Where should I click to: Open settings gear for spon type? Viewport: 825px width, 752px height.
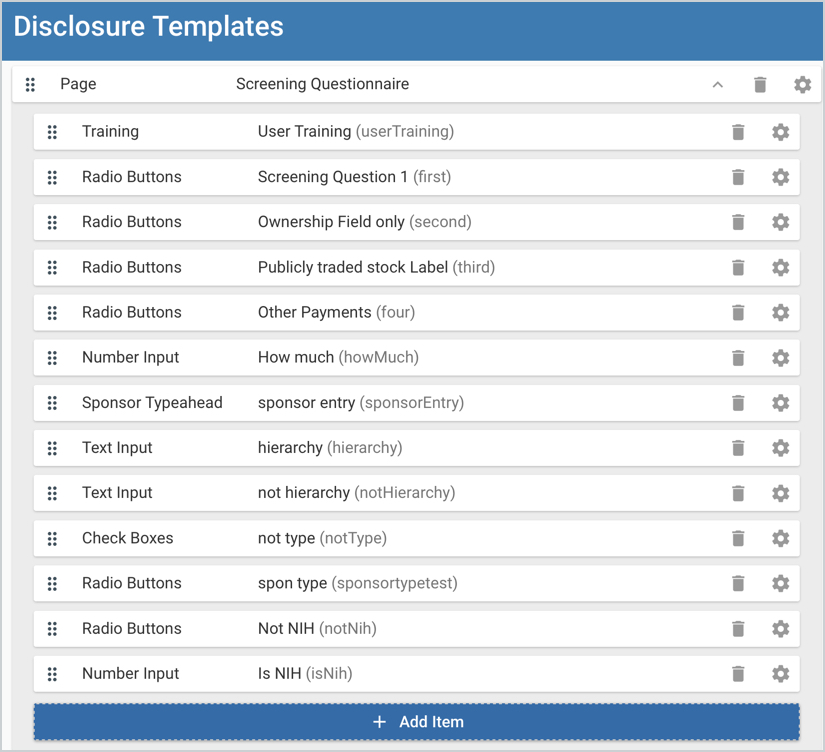tap(780, 584)
